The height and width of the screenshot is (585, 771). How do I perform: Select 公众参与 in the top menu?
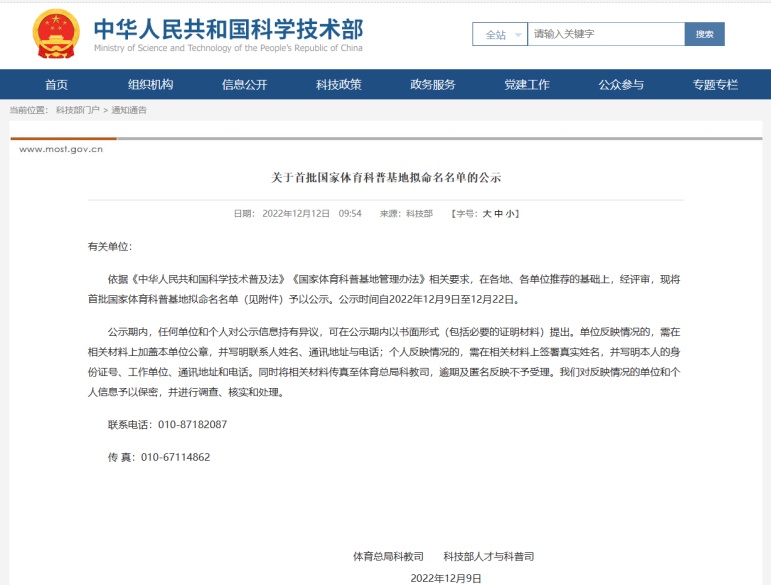tap(620, 85)
